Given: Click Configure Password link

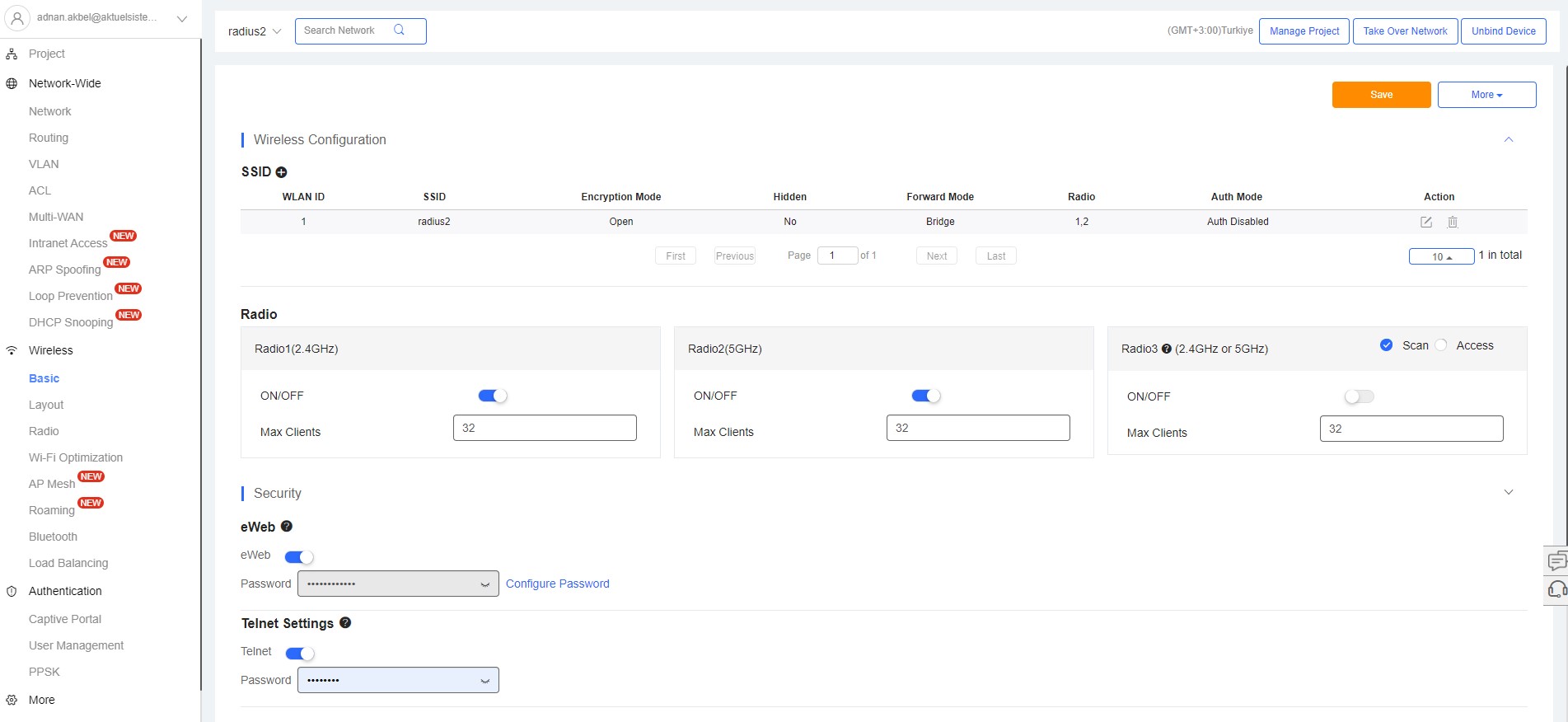Looking at the screenshot, I should pyautogui.click(x=558, y=584).
